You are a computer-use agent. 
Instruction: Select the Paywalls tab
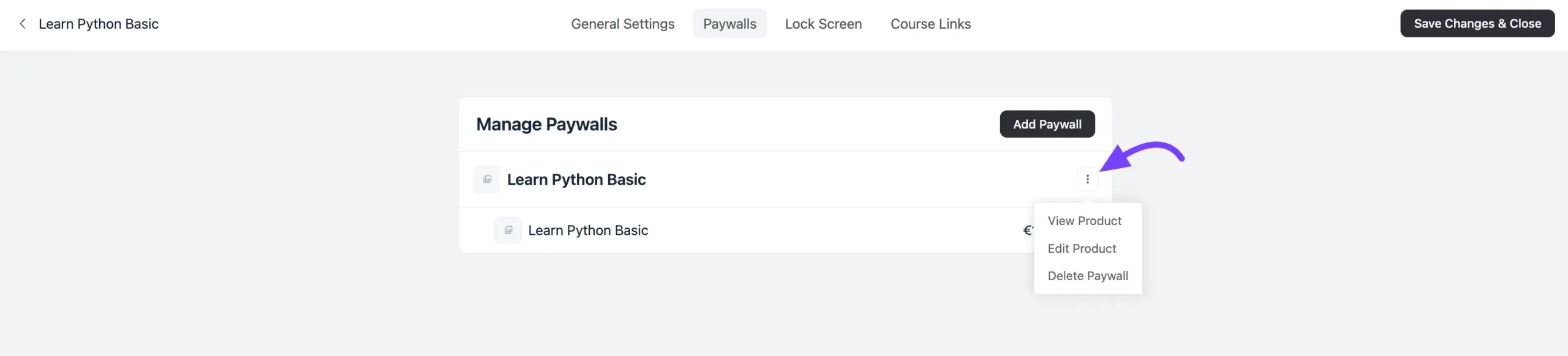[x=729, y=24]
